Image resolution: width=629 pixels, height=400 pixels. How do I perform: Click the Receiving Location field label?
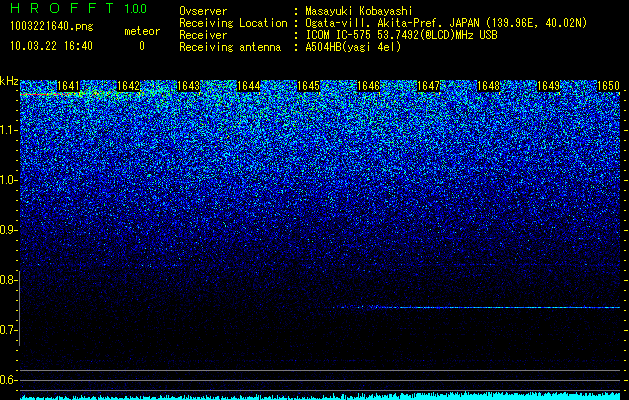point(233,23)
